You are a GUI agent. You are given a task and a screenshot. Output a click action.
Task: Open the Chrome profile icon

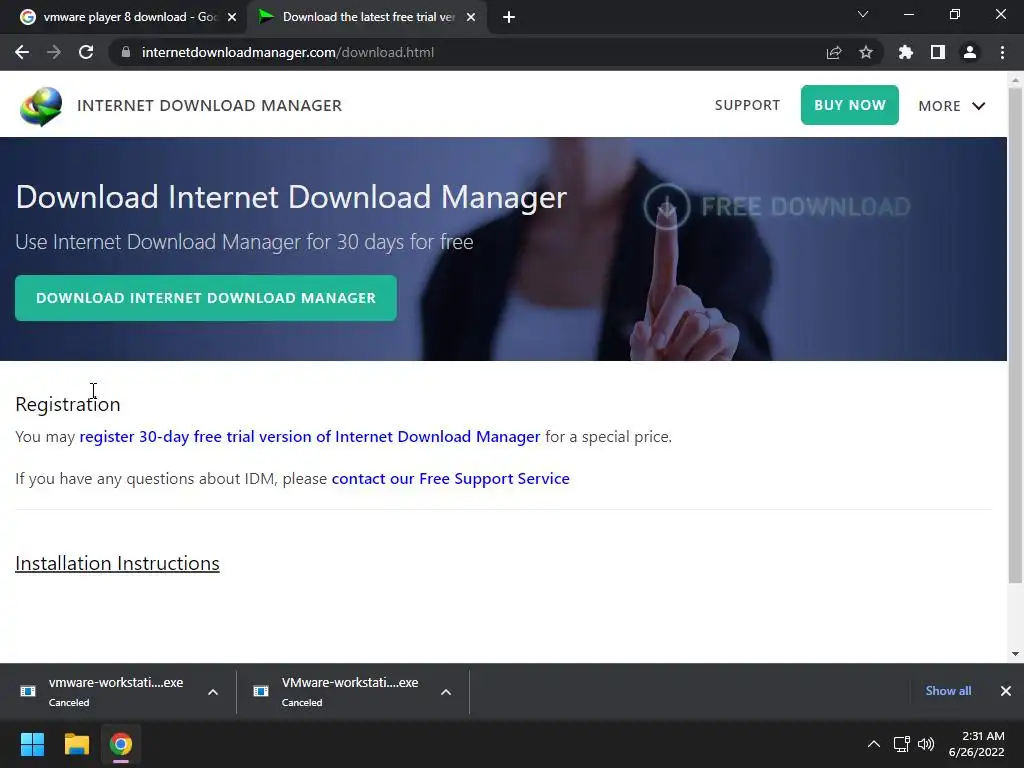click(x=970, y=52)
